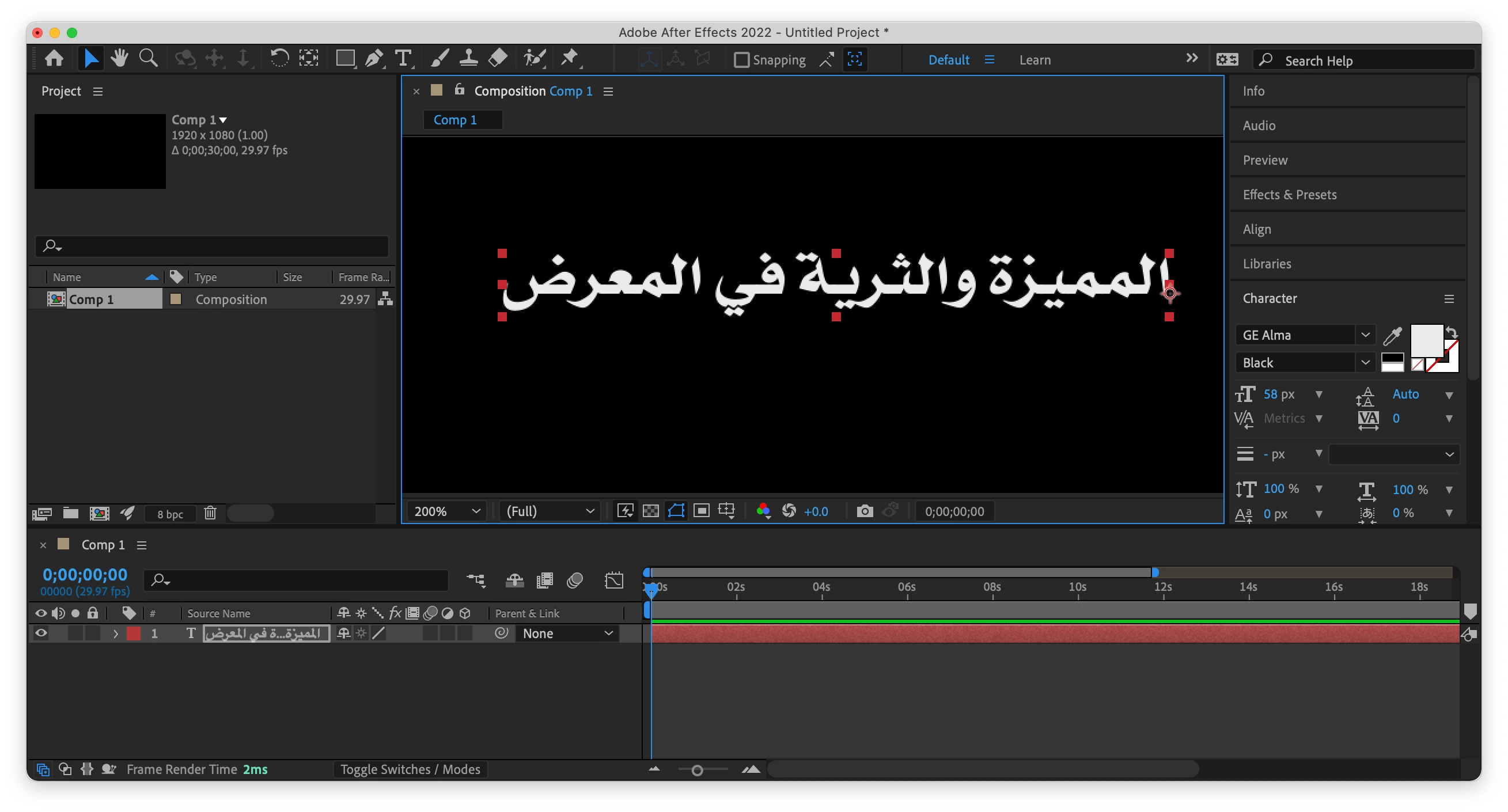Click the 8 bpc color depth button
Screen dimensions: 1508x812
pos(170,514)
